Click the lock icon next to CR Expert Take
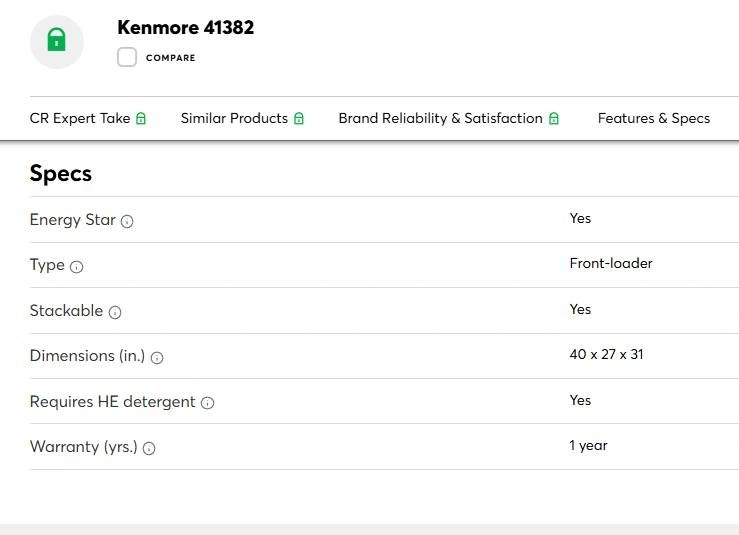The image size is (739, 535). click(x=141, y=119)
